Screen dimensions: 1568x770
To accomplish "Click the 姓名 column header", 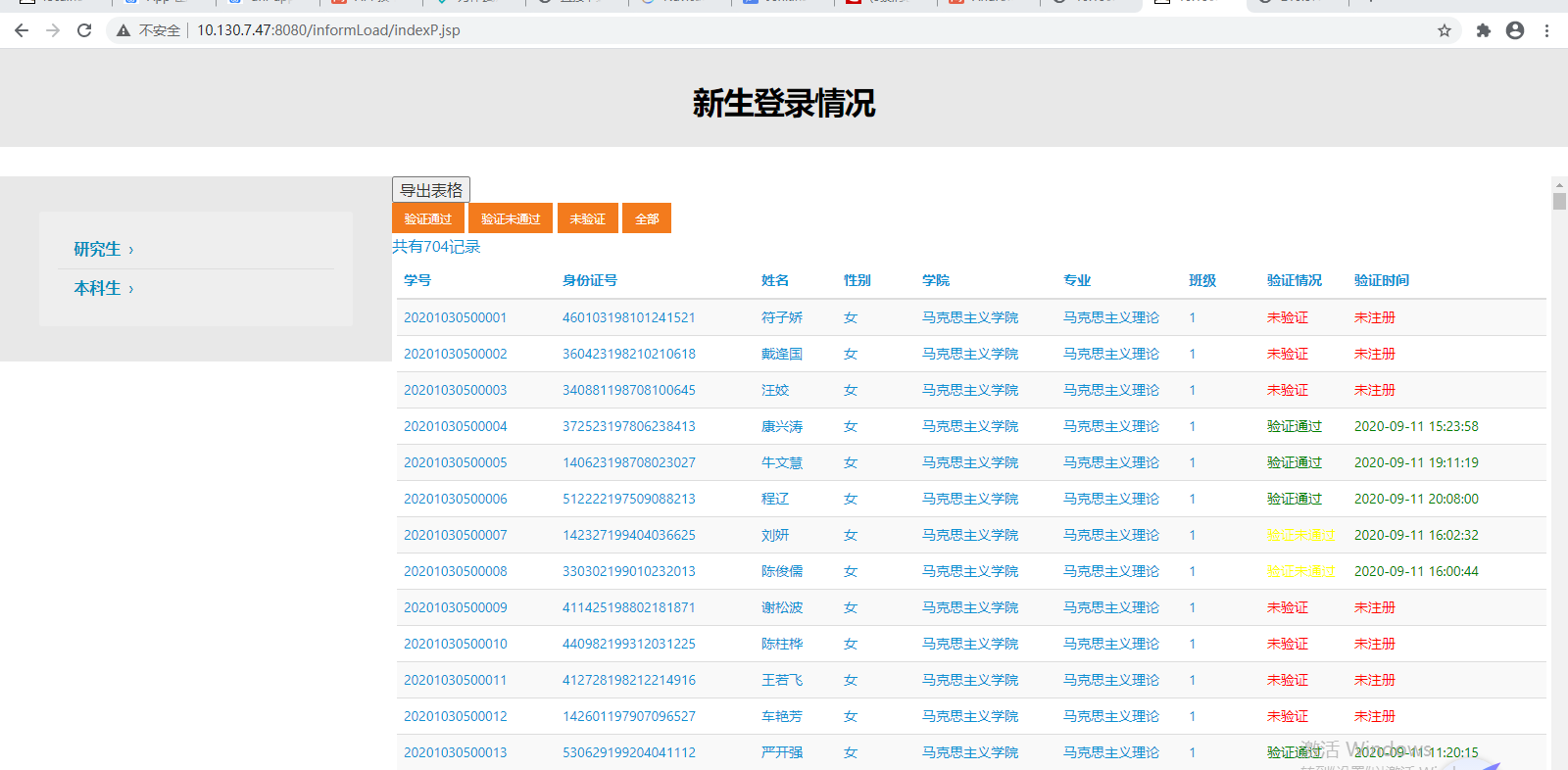I will pos(775,280).
